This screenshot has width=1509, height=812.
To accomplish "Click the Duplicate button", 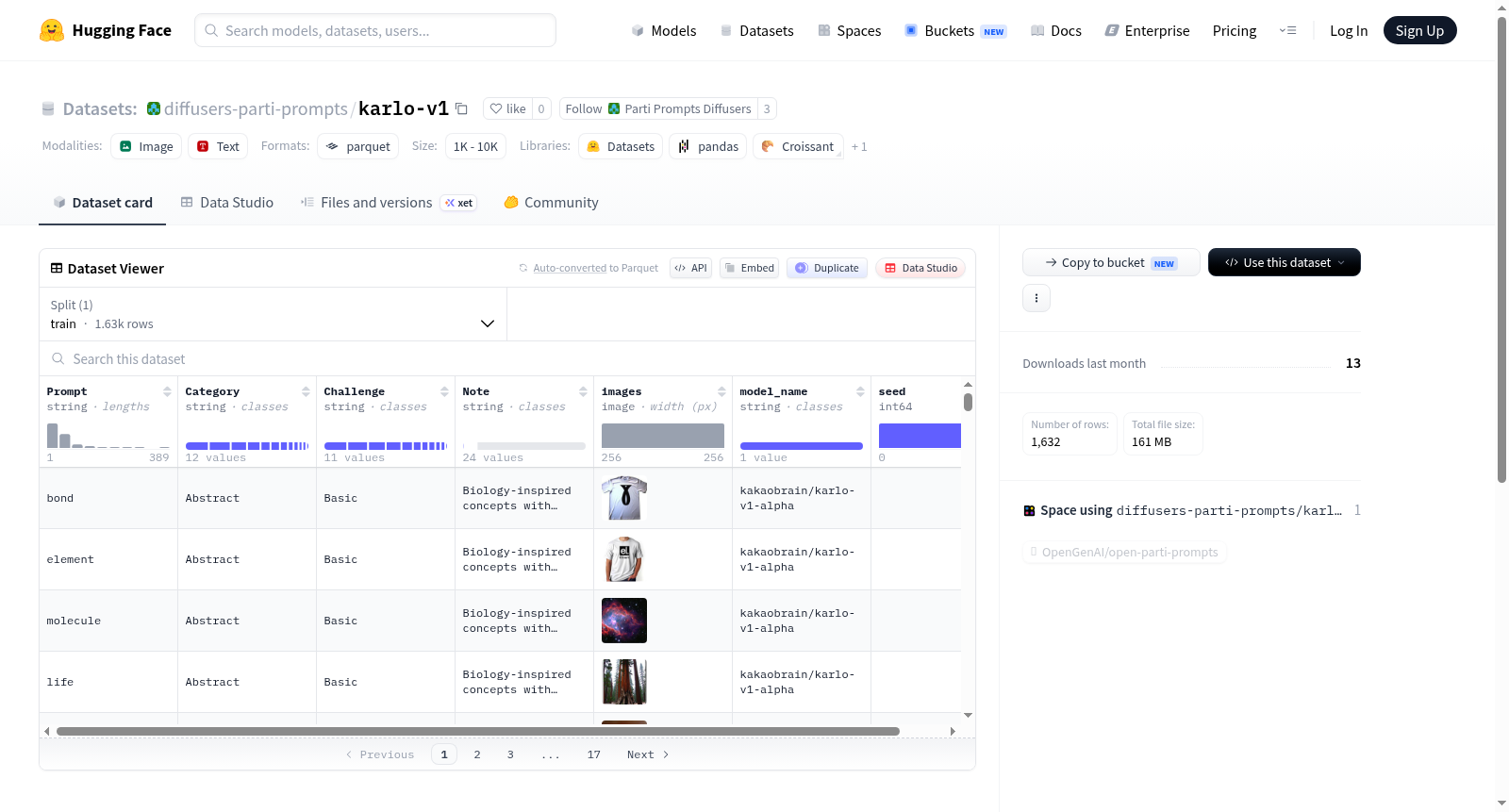I will click(x=827, y=268).
